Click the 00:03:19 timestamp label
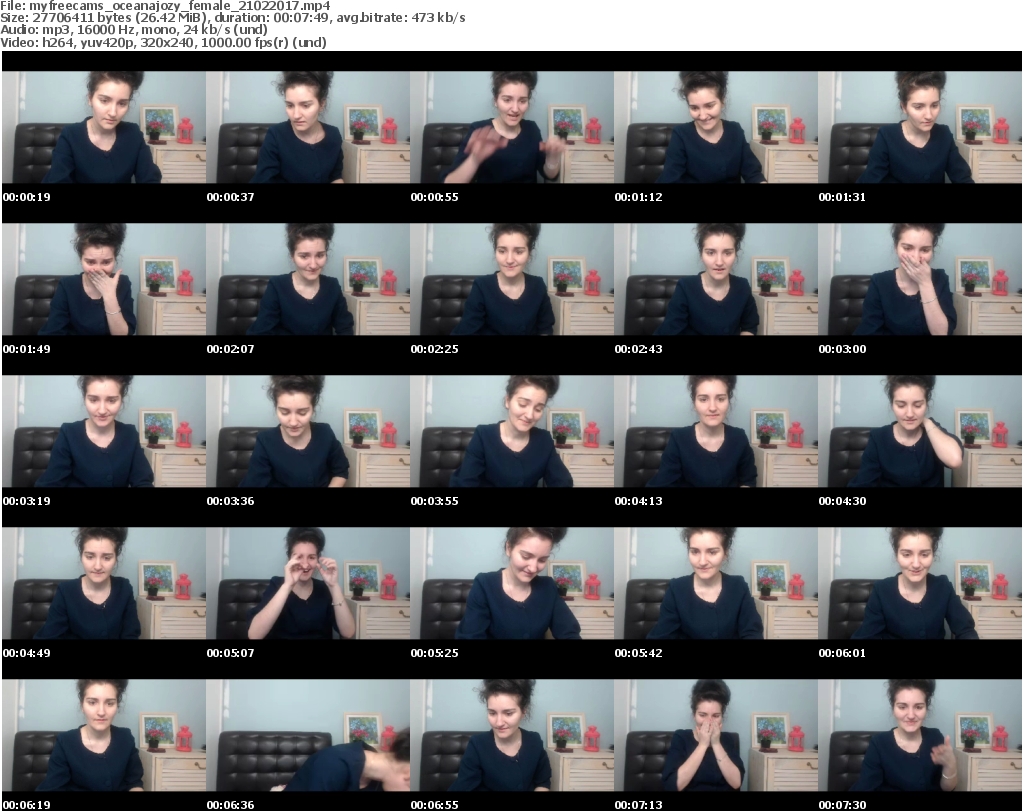 tap(27, 501)
